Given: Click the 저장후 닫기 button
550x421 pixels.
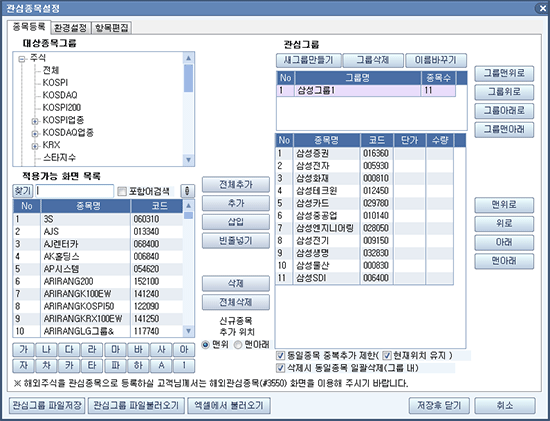Looking at the screenshot, I should point(439,406).
